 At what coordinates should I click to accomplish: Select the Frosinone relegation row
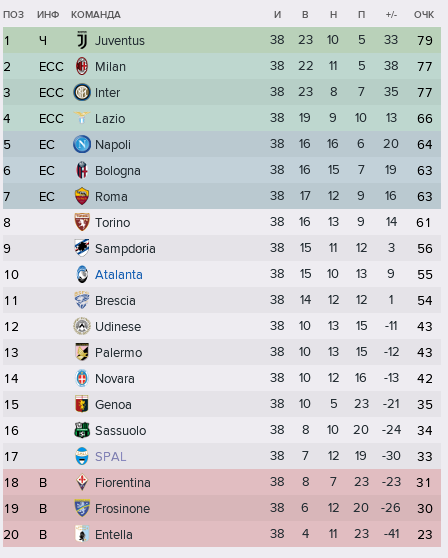[222, 508]
